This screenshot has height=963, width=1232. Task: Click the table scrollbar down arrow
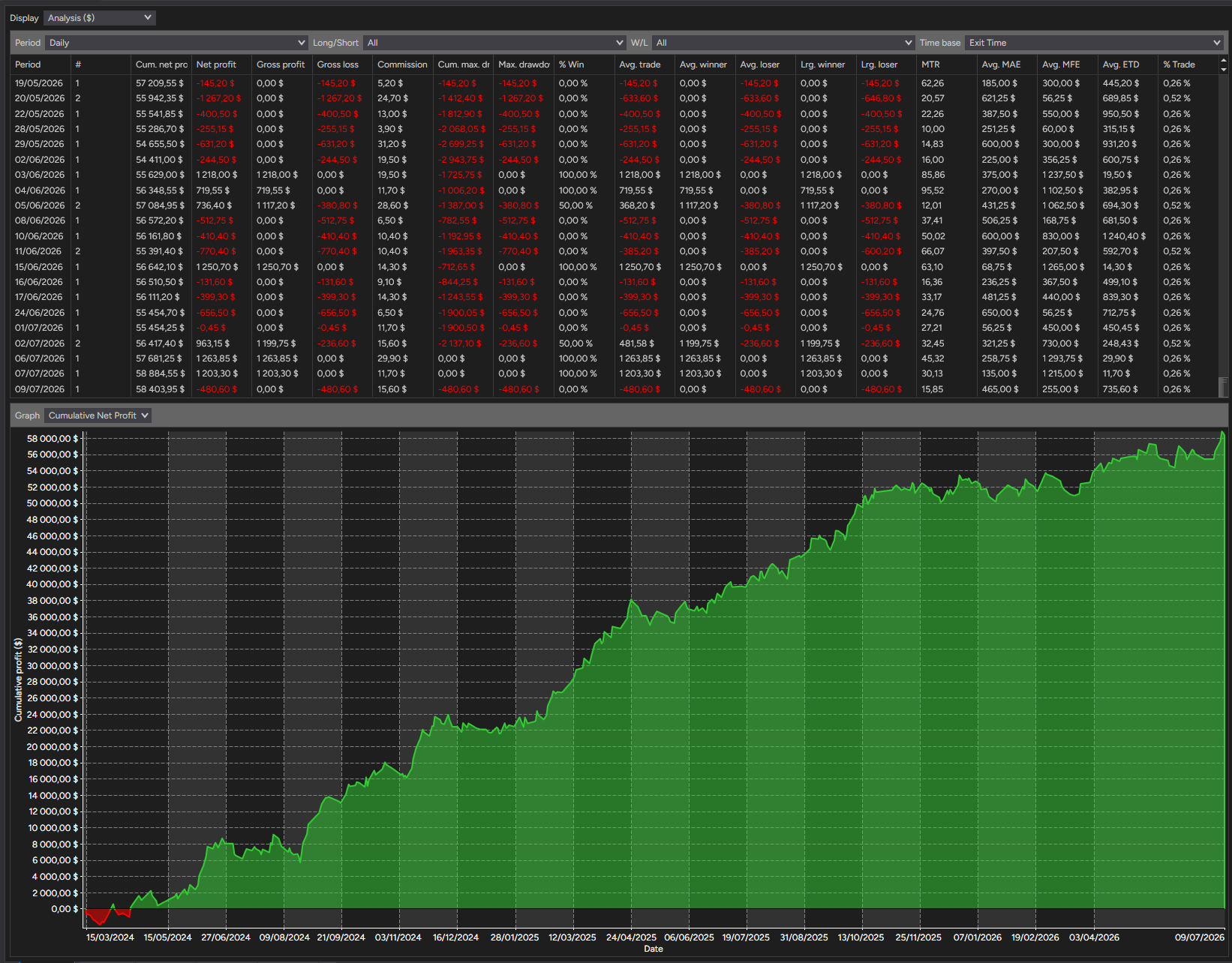pyautogui.click(x=1224, y=69)
